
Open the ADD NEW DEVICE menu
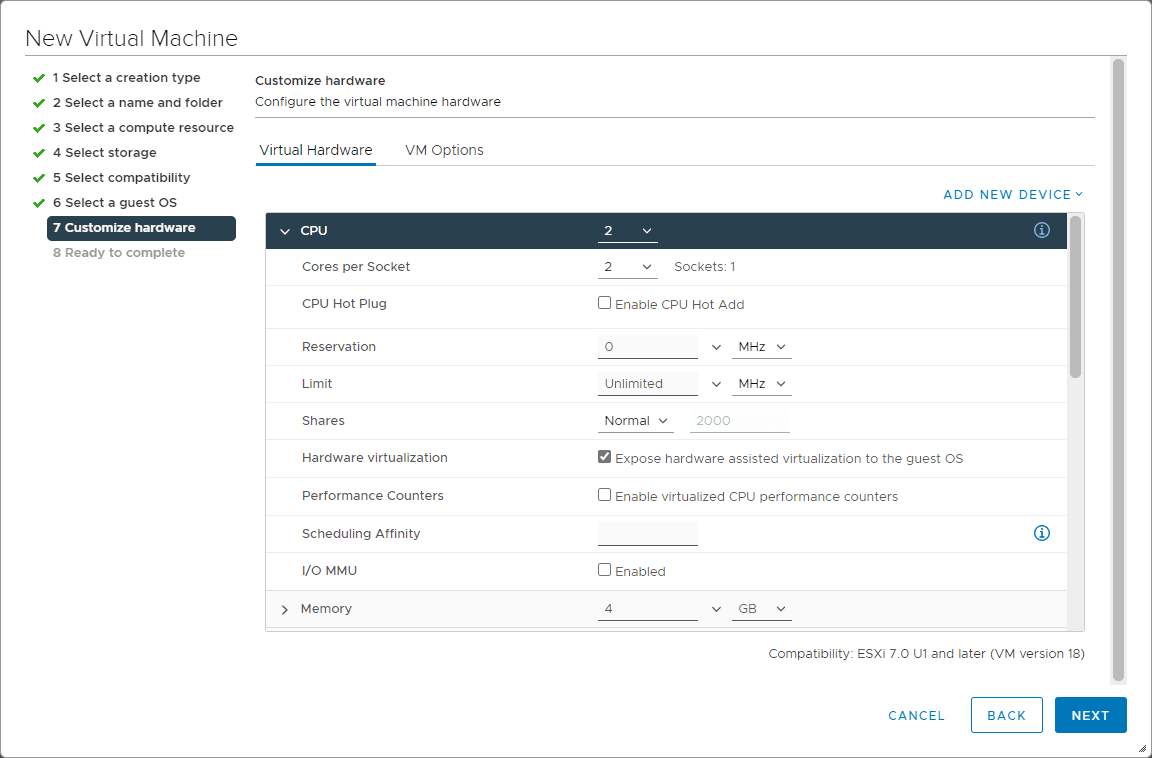tap(1012, 194)
